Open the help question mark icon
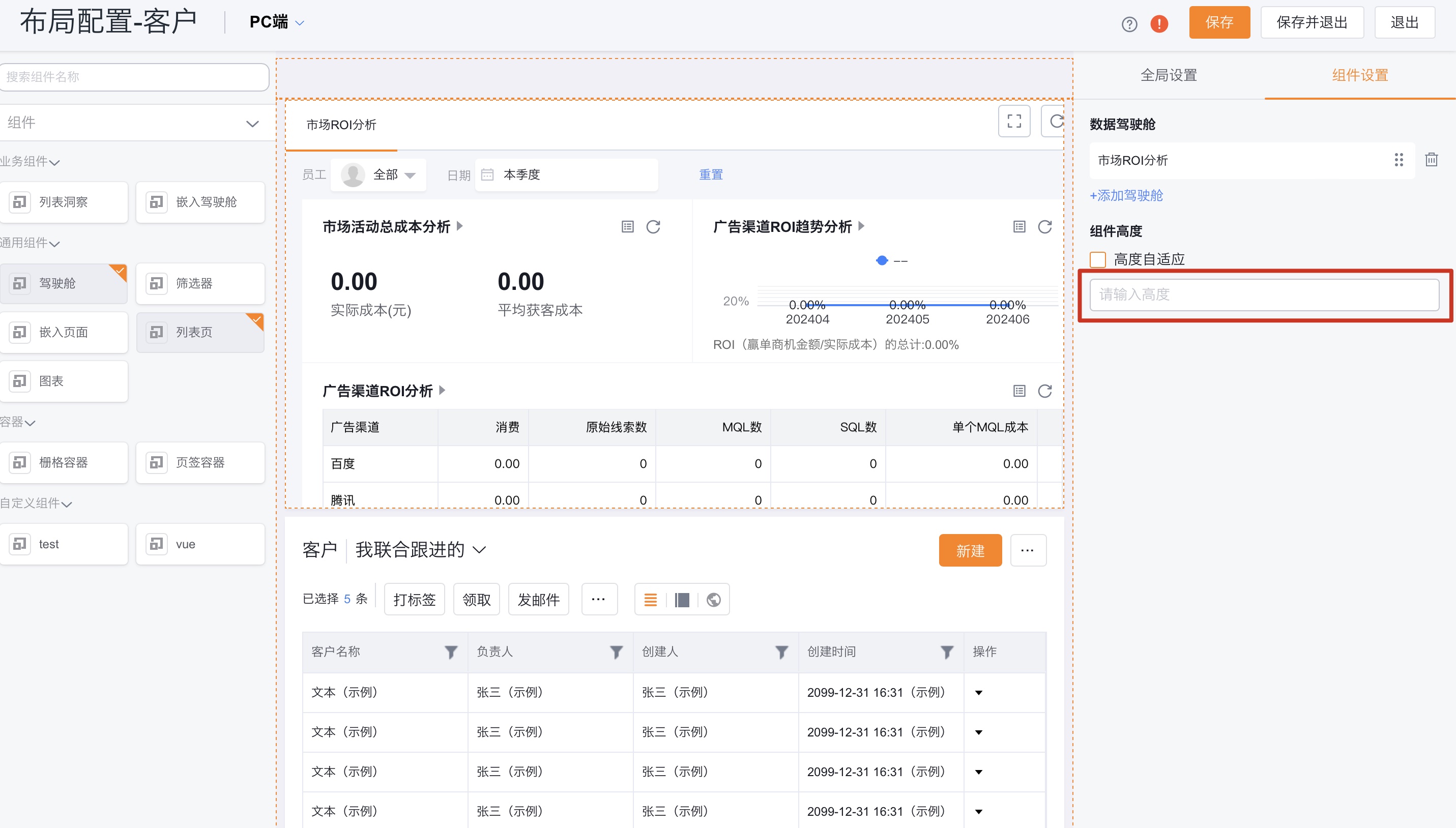The height and width of the screenshot is (828, 1456). pos(1129,23)
